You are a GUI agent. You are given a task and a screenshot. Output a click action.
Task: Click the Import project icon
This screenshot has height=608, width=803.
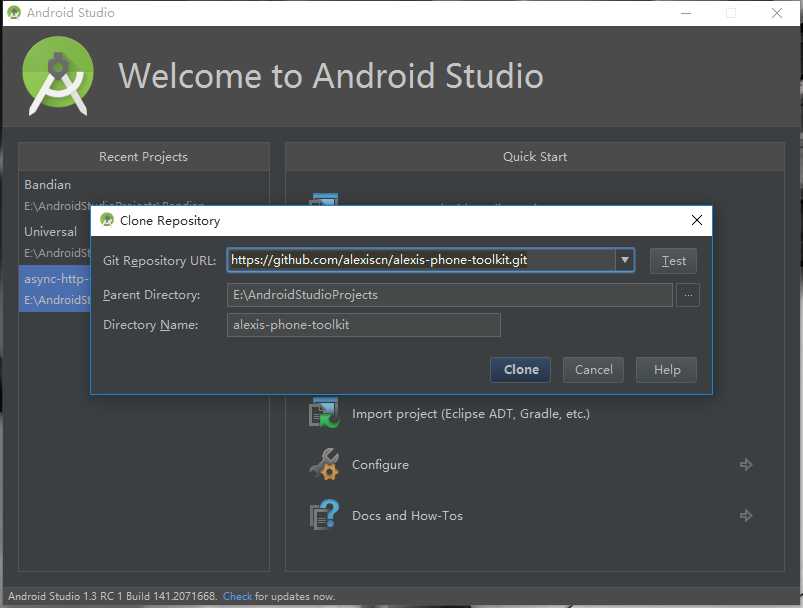click(324, 413)
